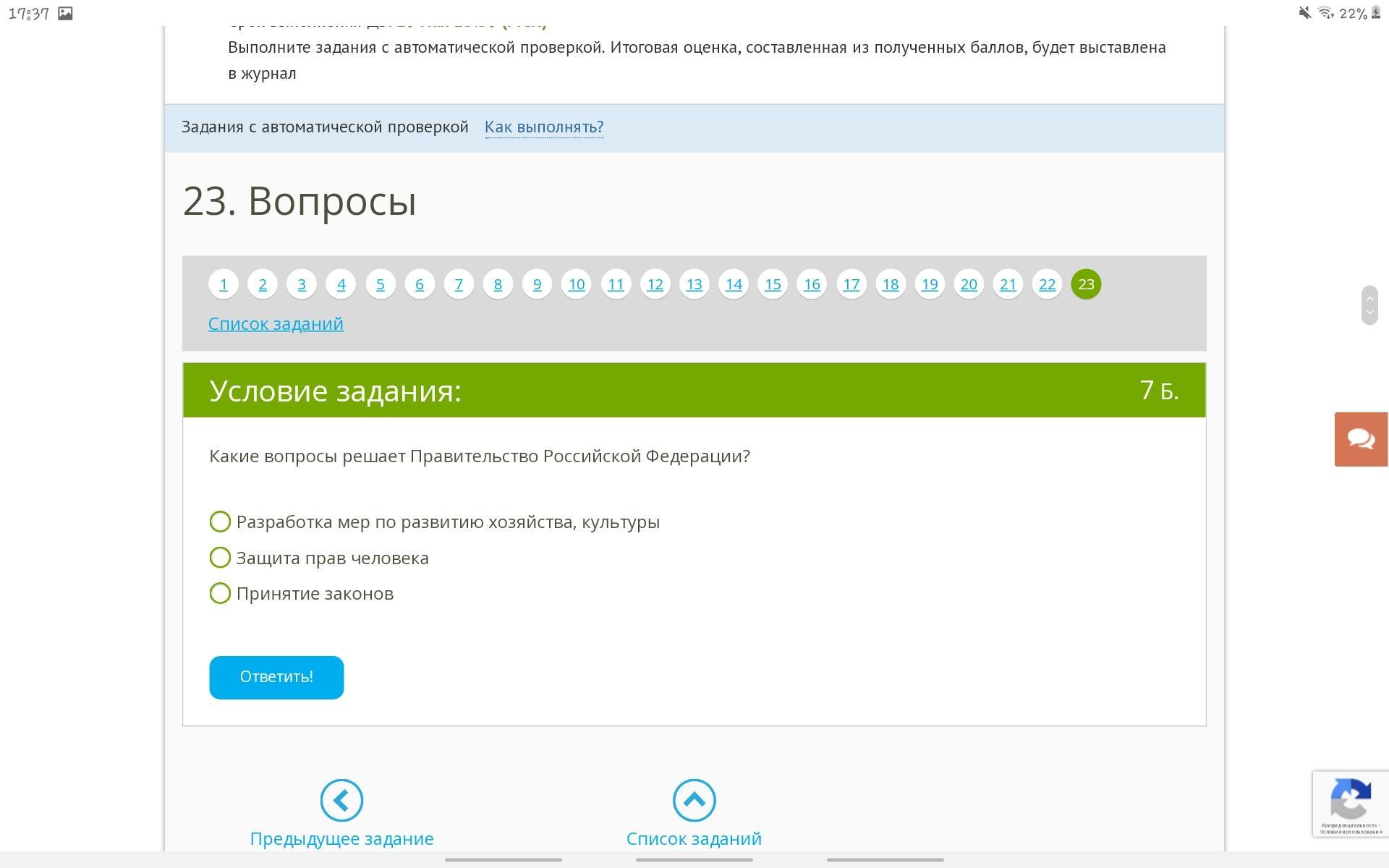Tap the Wi-Fi status icon
This screenshot has height=868, width=1389.
tap(1325, 13)
